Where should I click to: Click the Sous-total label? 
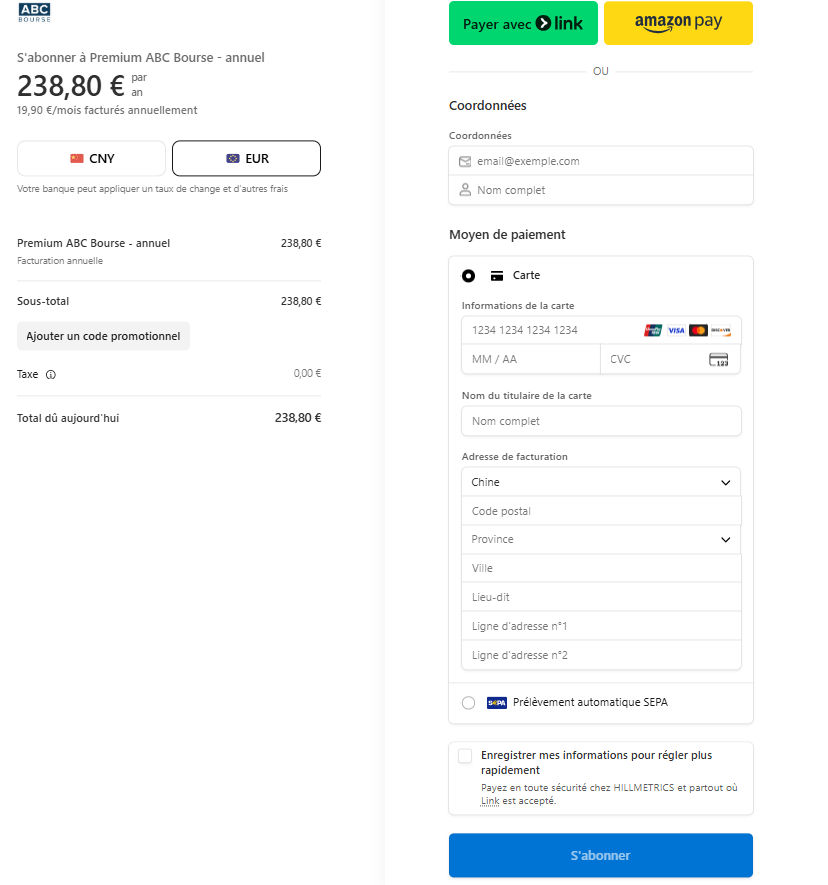point(43,301)
